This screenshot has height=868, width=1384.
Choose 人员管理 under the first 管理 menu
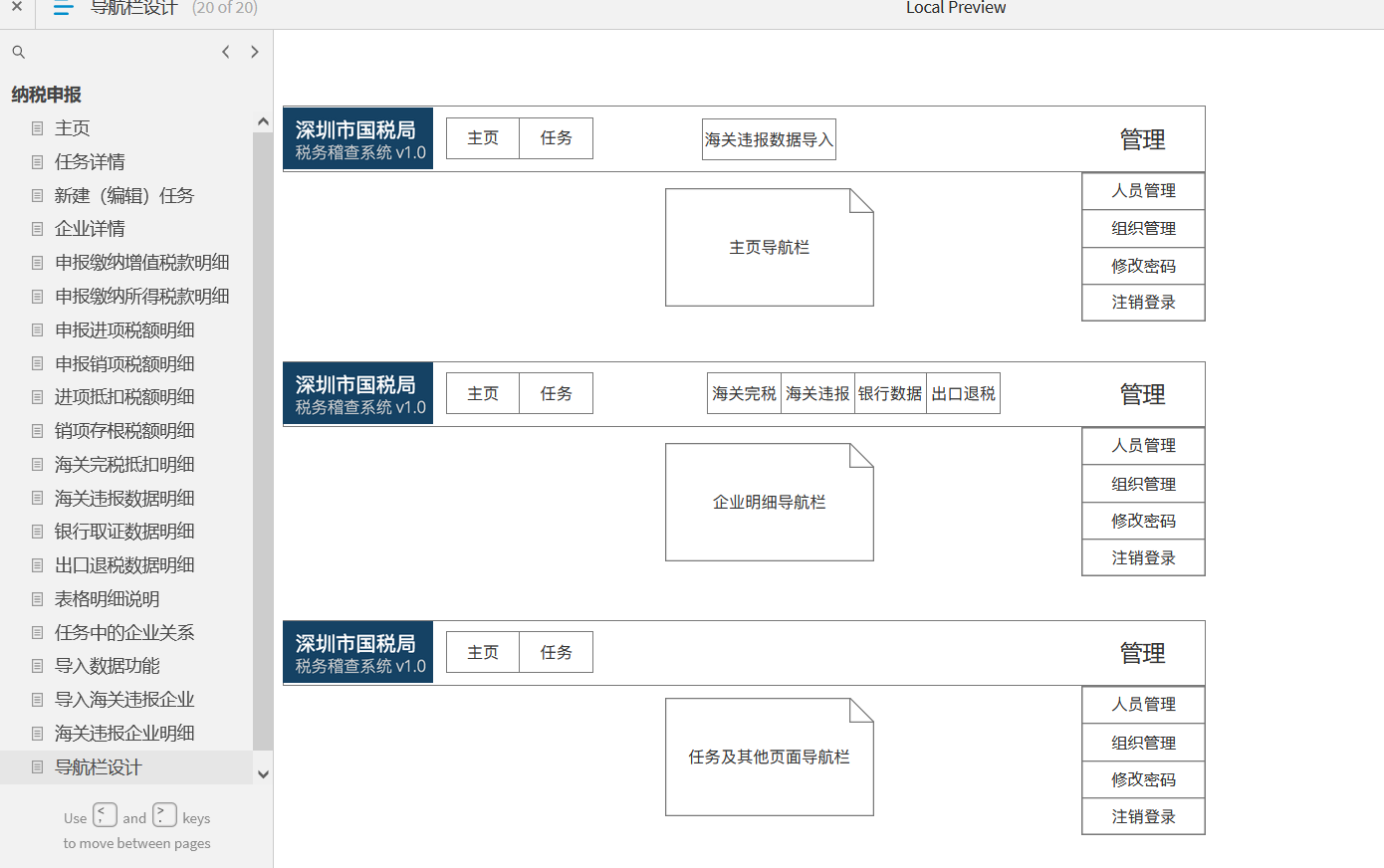pyautogui.click(x=1143, y=191)
